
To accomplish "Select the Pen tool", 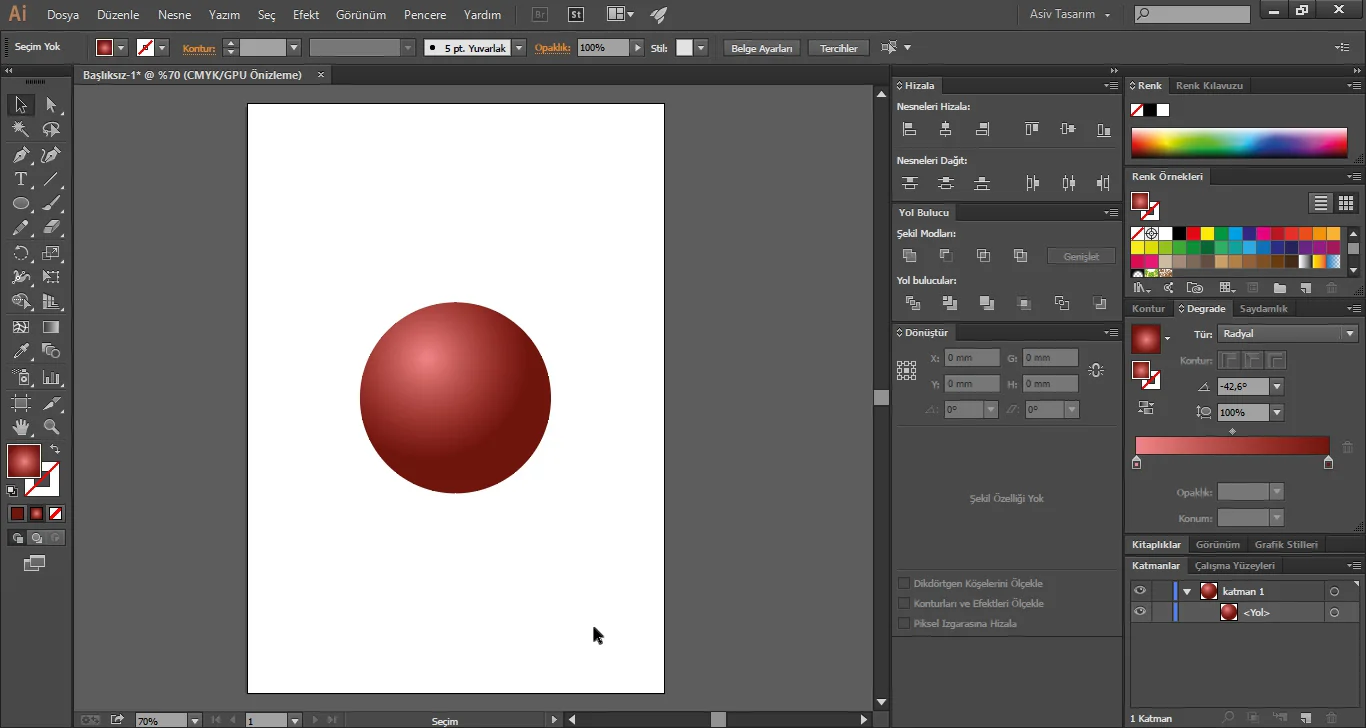I will [x=20, y=155].
